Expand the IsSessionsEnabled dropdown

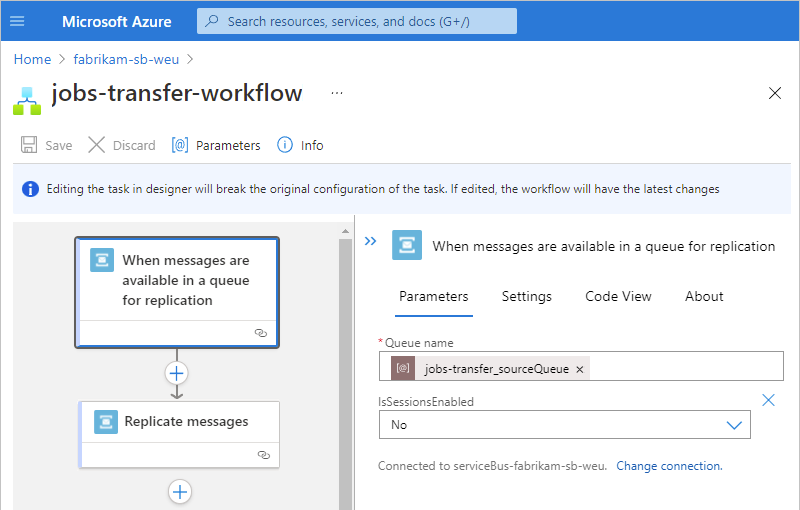pyautogui.click(x=734, y=425)
